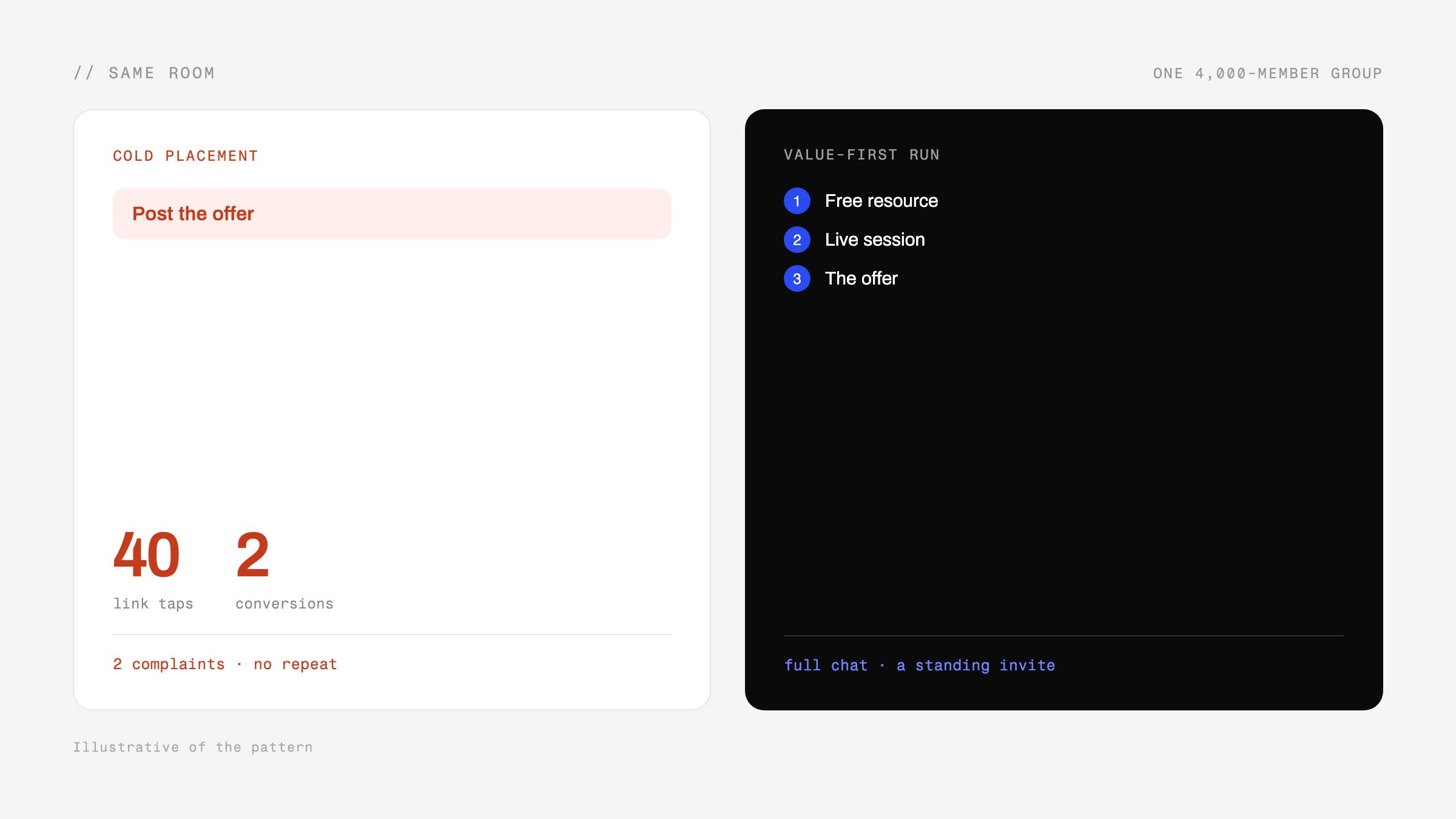Click the large number 2 above conversions
Viewport: 1456px width, 819px height.
[x=252, y=554]
